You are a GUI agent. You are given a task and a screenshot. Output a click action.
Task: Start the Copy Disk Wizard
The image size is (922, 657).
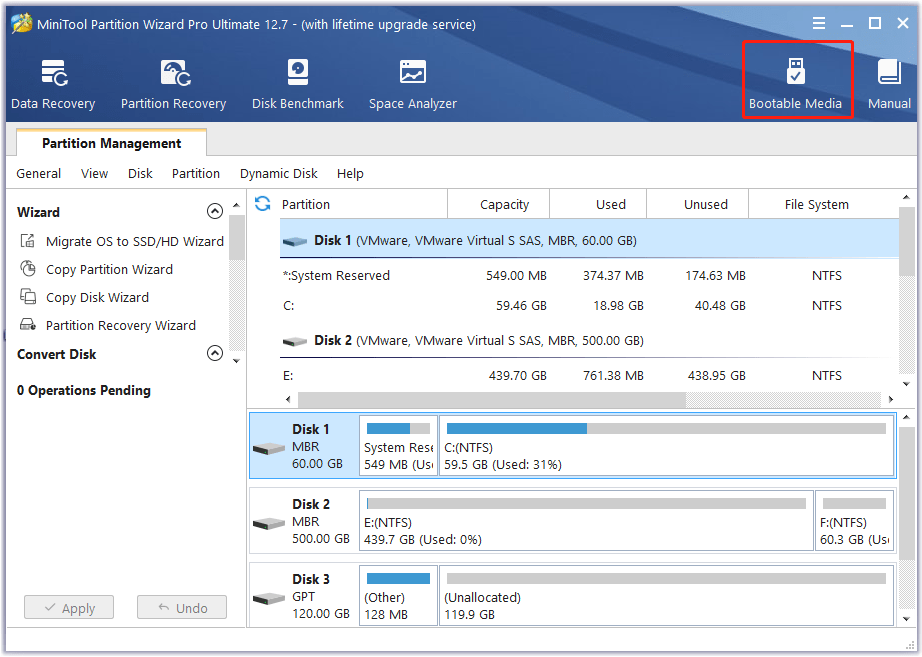point(100,297)
